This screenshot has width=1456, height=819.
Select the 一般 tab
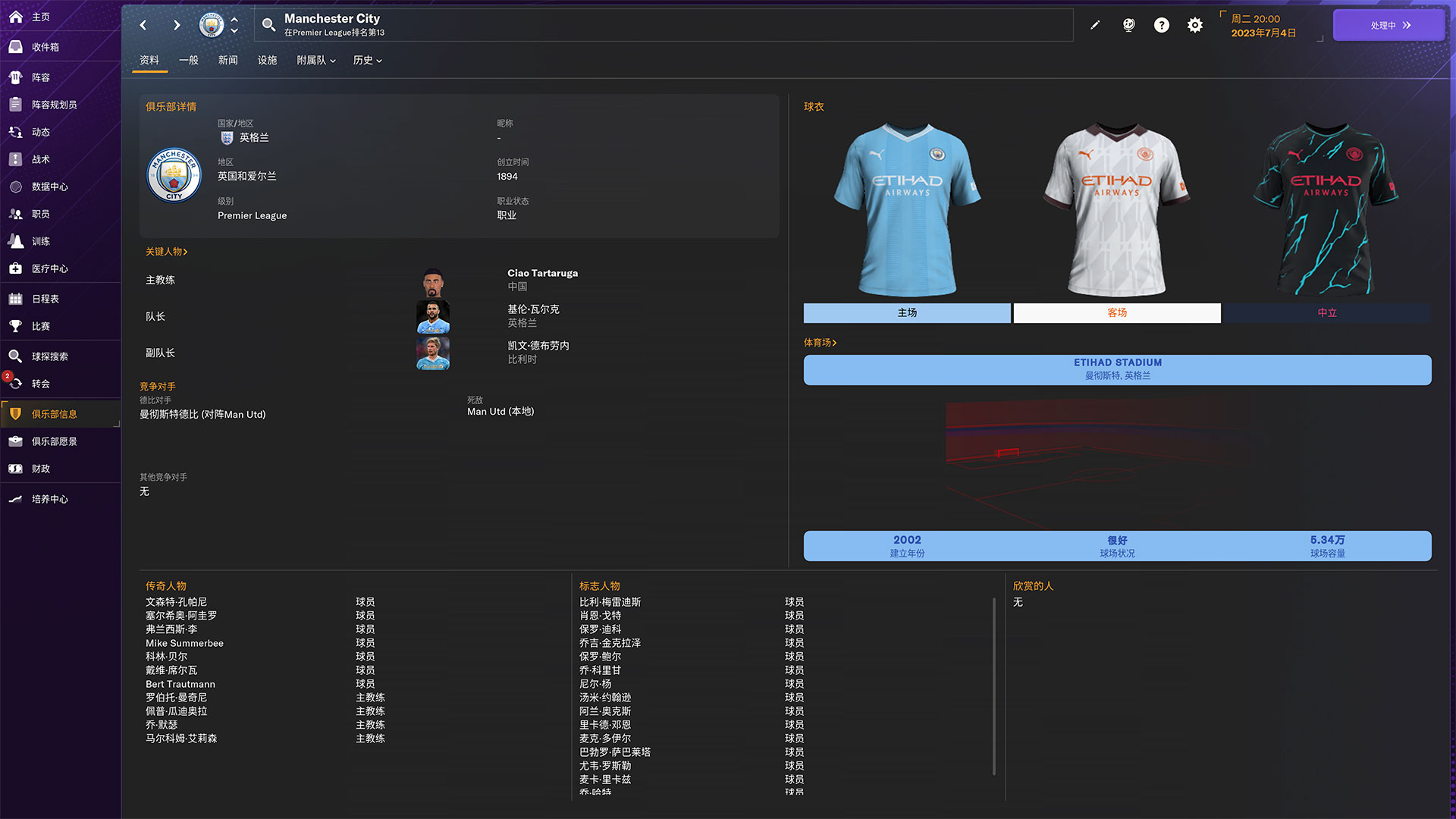[189, 60]
